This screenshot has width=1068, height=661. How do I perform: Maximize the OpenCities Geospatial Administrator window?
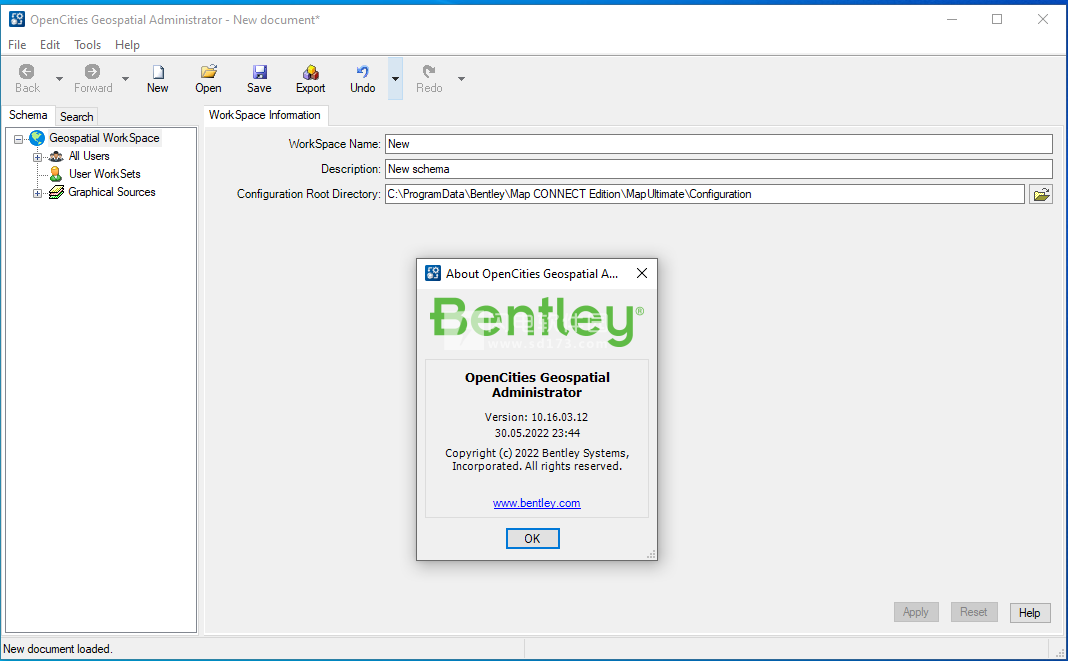click(997, 19)
